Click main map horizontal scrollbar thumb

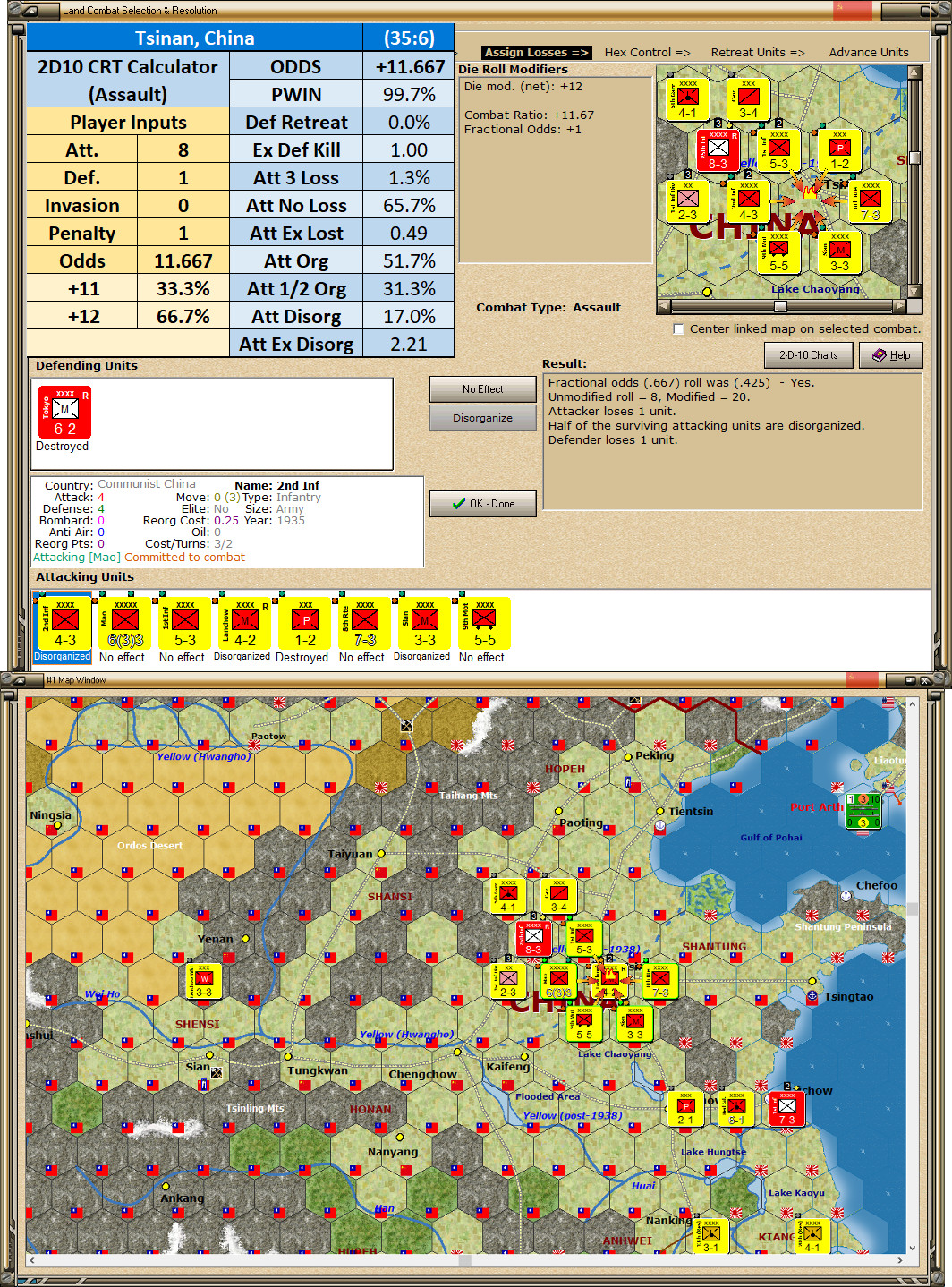click(x=465, y=1260)
